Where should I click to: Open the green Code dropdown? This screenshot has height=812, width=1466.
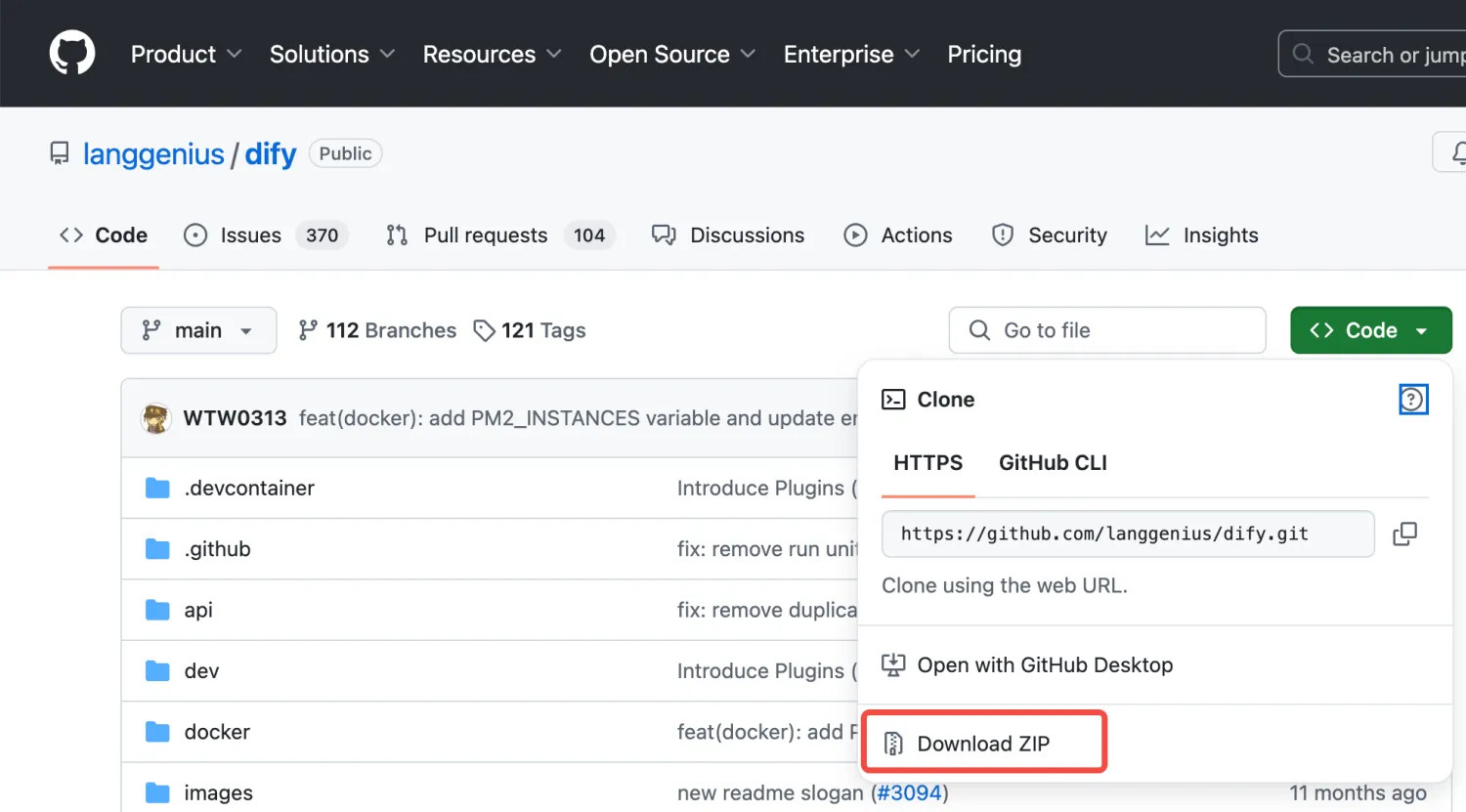pos(1370,330)
